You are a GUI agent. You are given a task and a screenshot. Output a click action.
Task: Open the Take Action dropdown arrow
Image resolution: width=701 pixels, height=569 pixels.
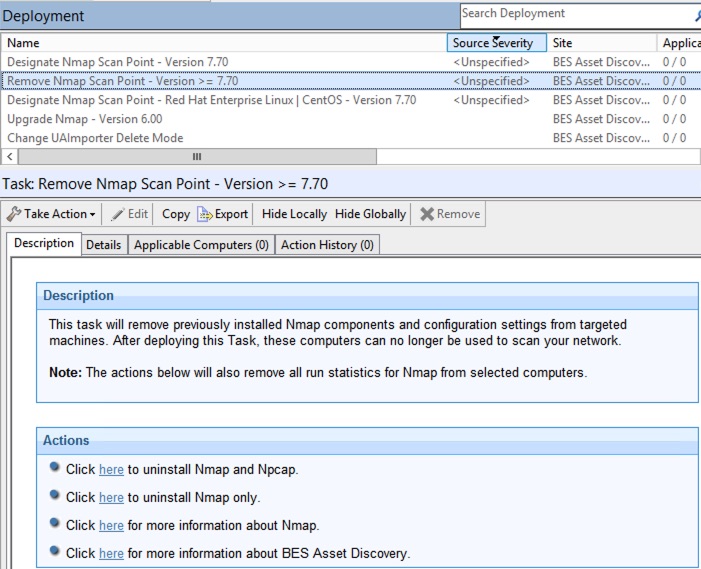(x=93, y=215)
